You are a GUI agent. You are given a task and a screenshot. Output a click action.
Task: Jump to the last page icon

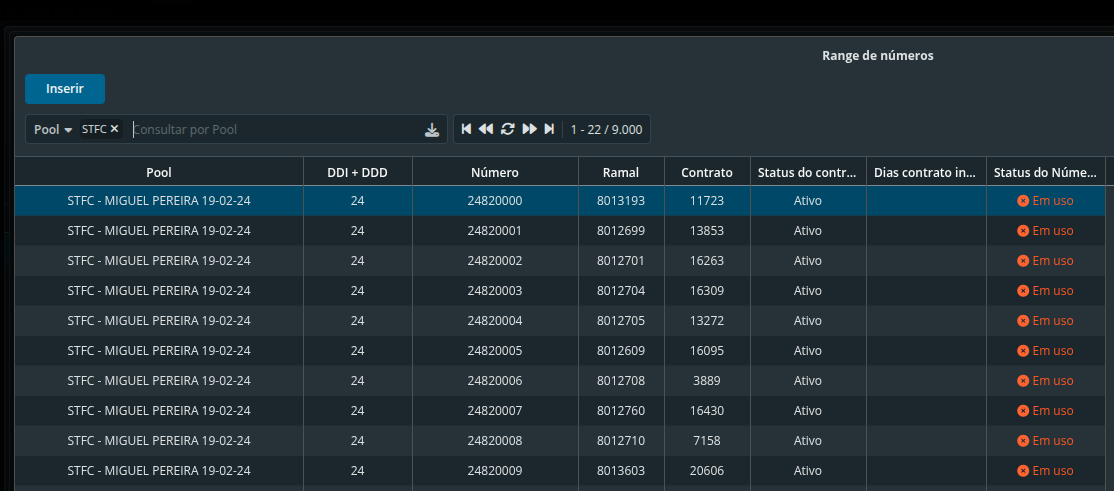tap(549, 129)
